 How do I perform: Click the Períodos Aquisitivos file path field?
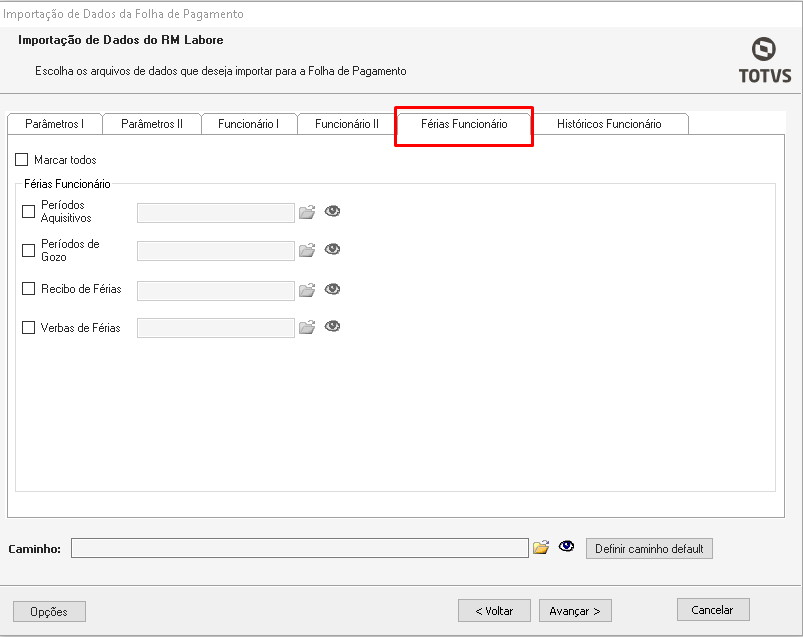216,213
